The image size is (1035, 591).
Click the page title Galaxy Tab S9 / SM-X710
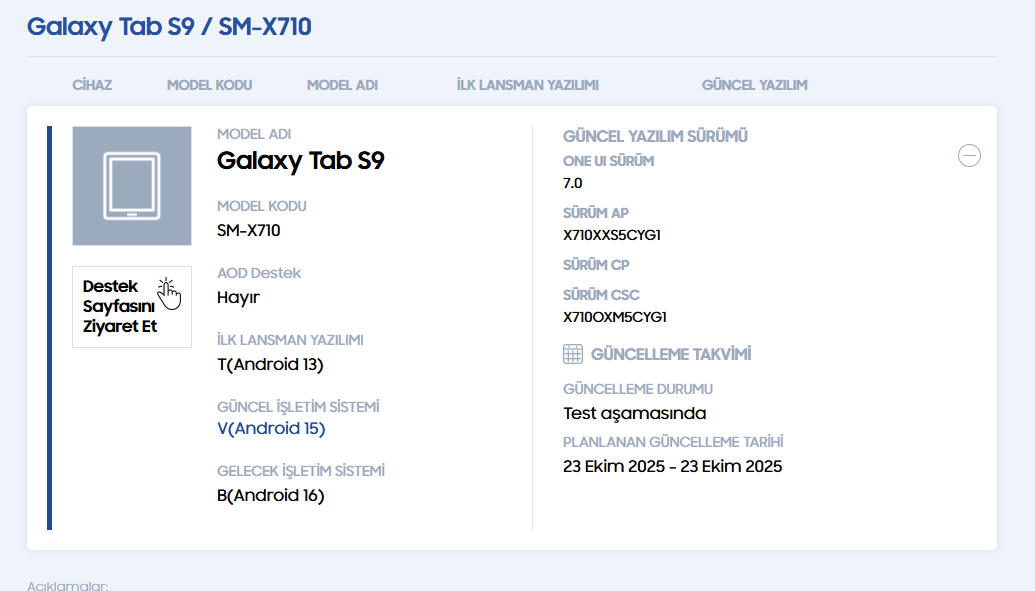coord(169,27)
